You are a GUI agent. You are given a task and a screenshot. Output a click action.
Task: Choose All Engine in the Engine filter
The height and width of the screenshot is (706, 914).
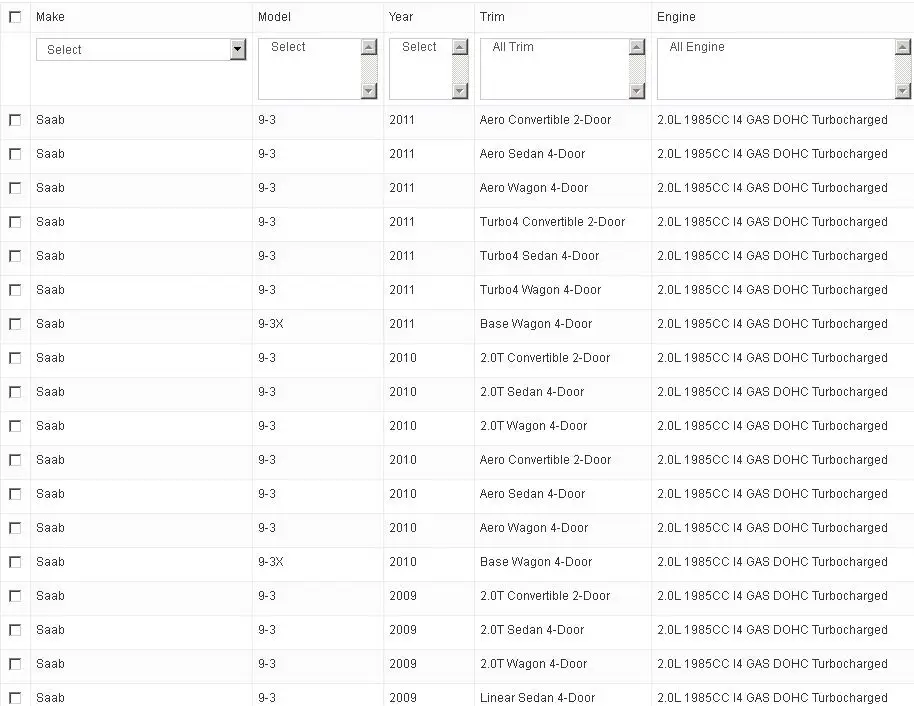(x=697, y=47)
